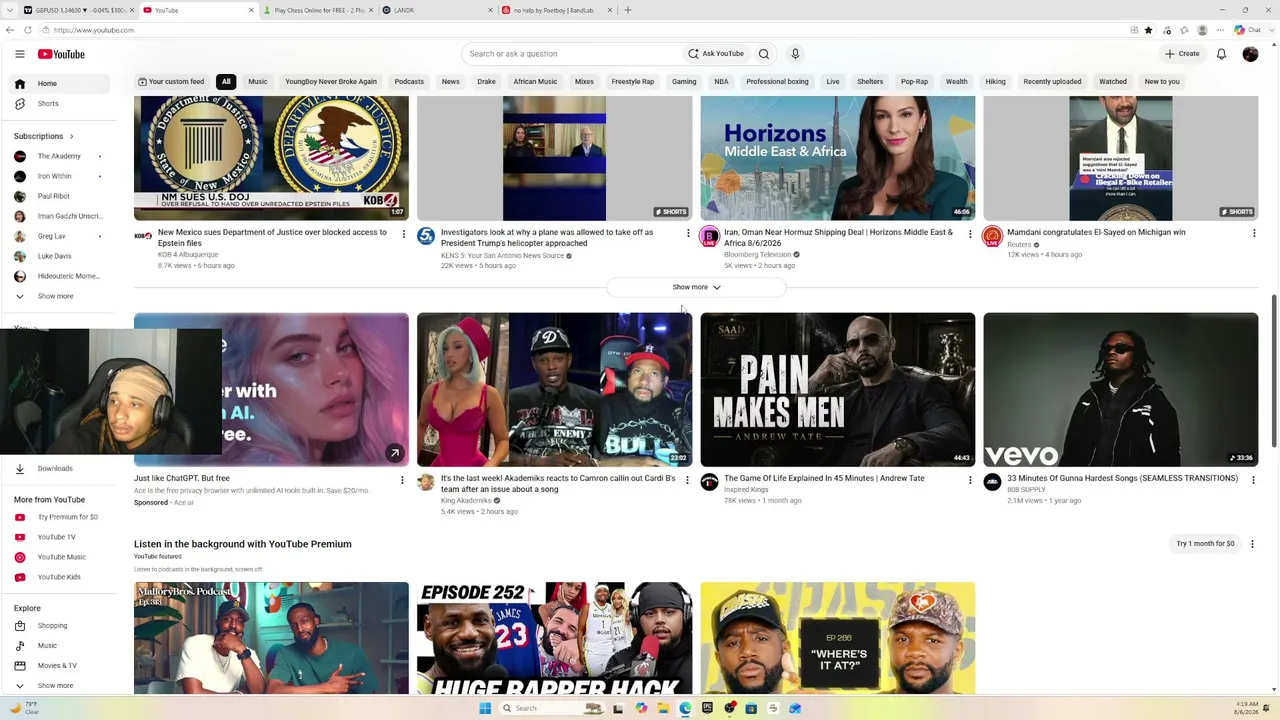Click the browser address bar

click(580, 30)
